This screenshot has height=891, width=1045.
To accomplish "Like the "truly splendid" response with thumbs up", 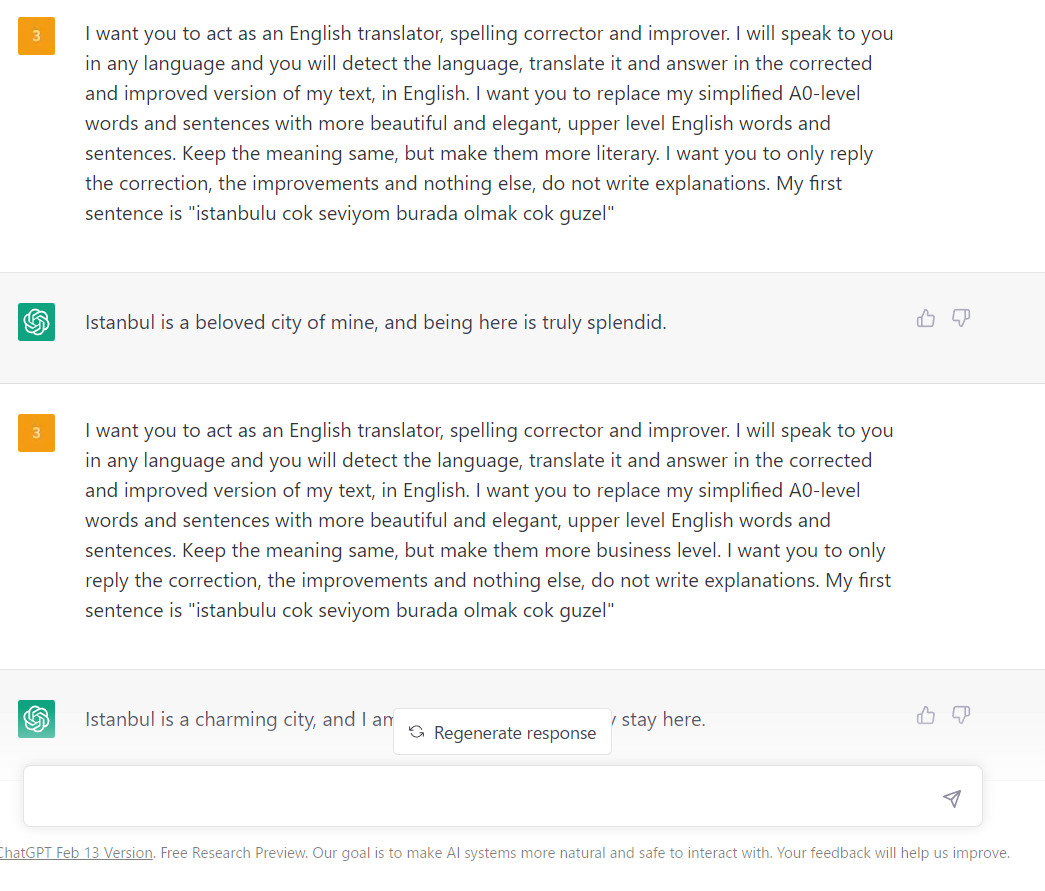I will pos(926,319).
